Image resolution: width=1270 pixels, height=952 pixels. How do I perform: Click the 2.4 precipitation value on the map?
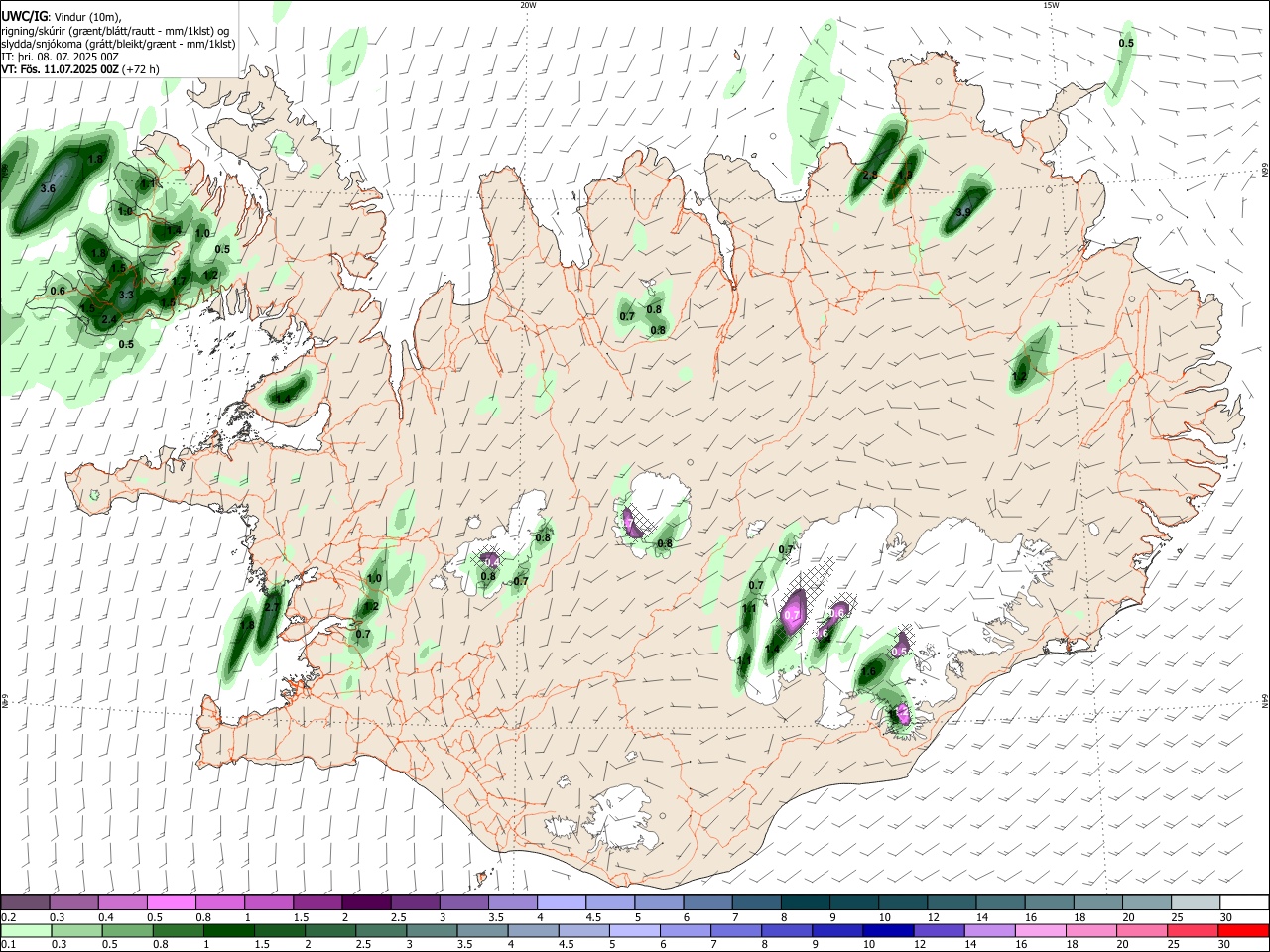[x=109, y=319]
